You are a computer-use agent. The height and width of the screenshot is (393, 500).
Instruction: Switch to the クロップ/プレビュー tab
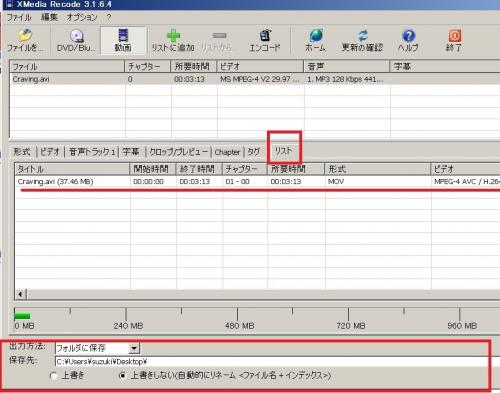tap(179, 152)
